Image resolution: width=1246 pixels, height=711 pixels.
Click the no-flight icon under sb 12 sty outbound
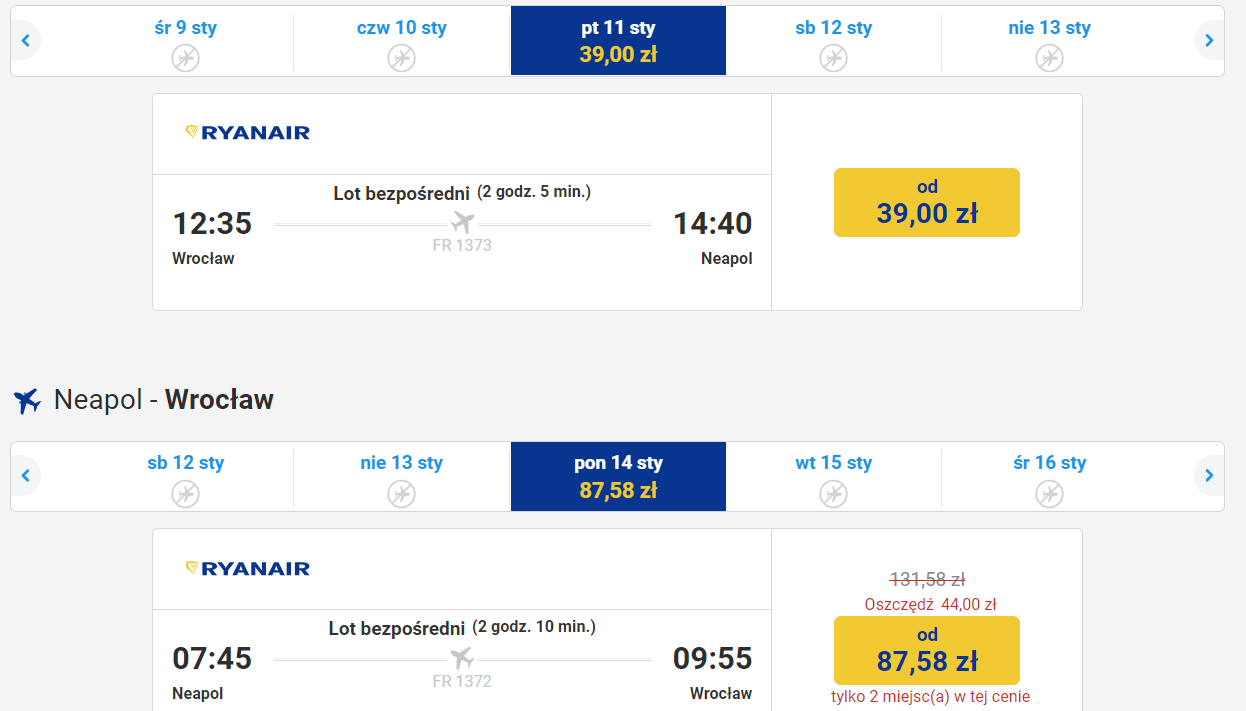click(x=833, y=58)
